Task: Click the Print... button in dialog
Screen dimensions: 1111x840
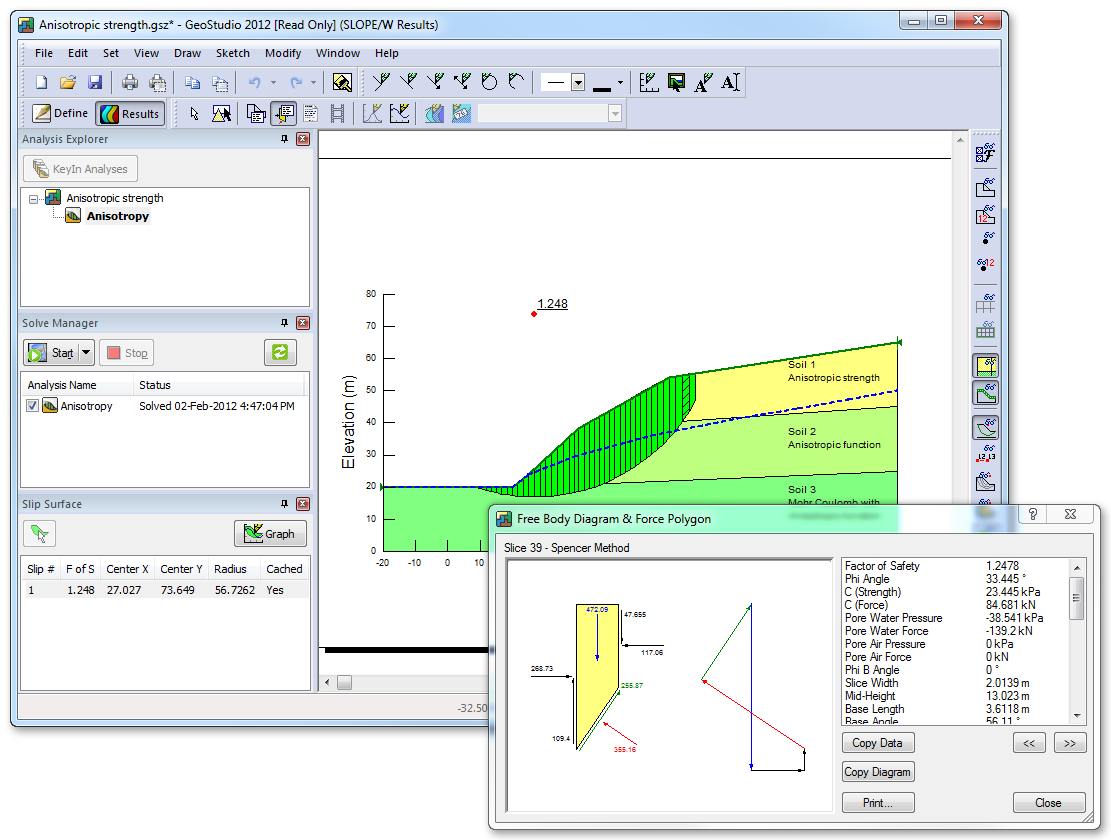Action: (878, 802)
